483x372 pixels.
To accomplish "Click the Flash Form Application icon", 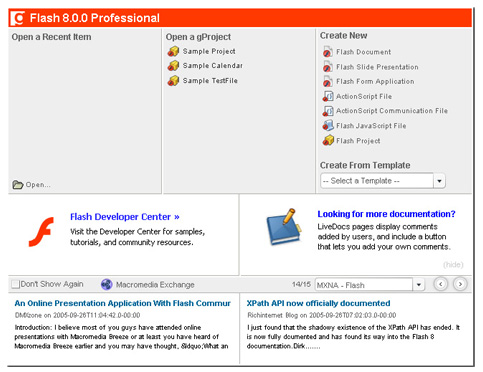I will click(328, 81).
